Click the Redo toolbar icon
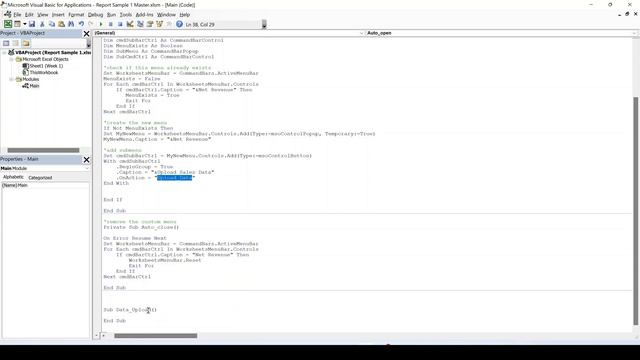640x360 pixels. pyautogui.click(x=91, y=24)
